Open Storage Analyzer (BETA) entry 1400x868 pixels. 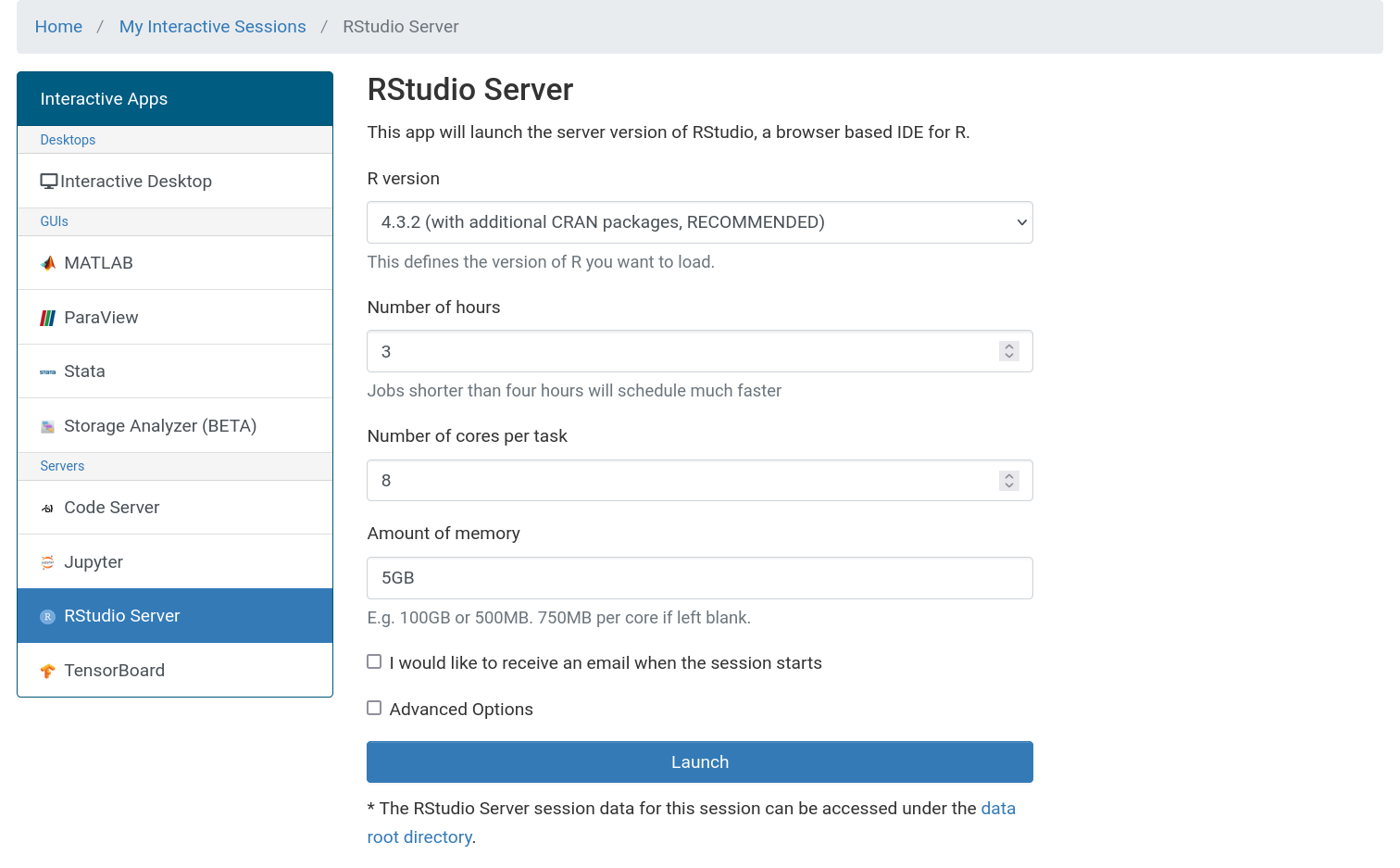click(175, 426)
